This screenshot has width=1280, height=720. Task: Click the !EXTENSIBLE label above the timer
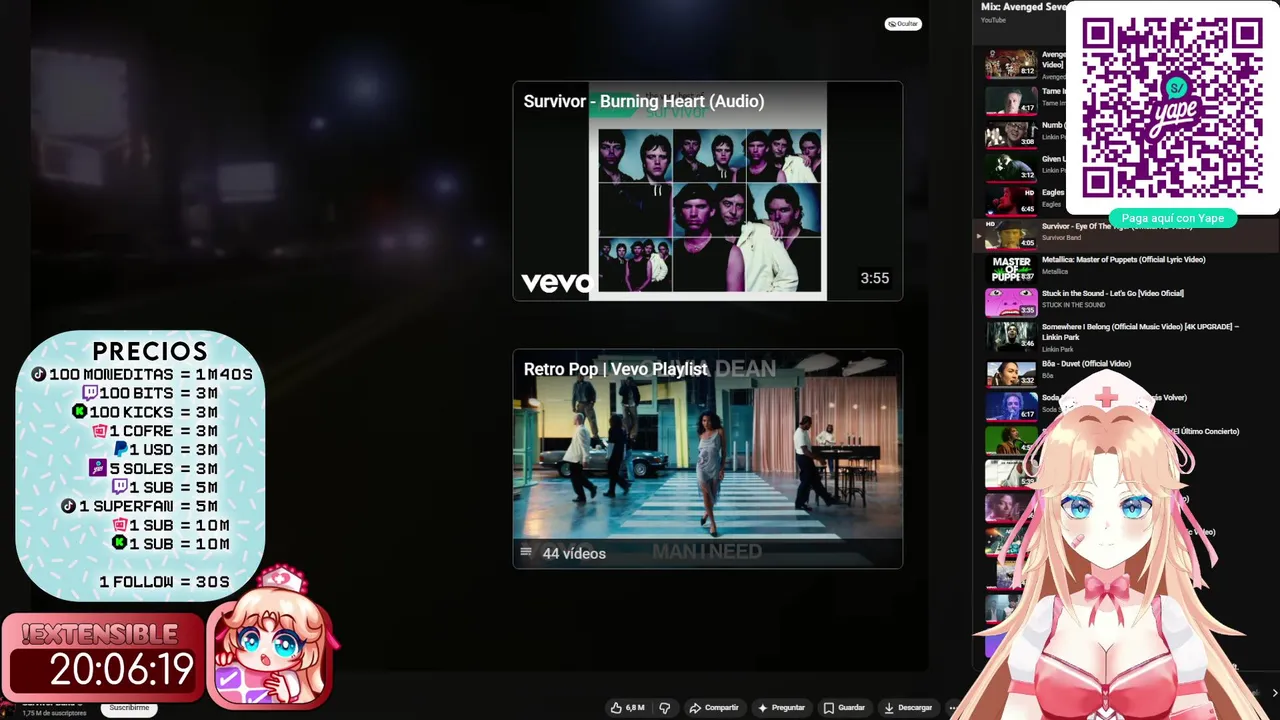(x=98, y=635)
